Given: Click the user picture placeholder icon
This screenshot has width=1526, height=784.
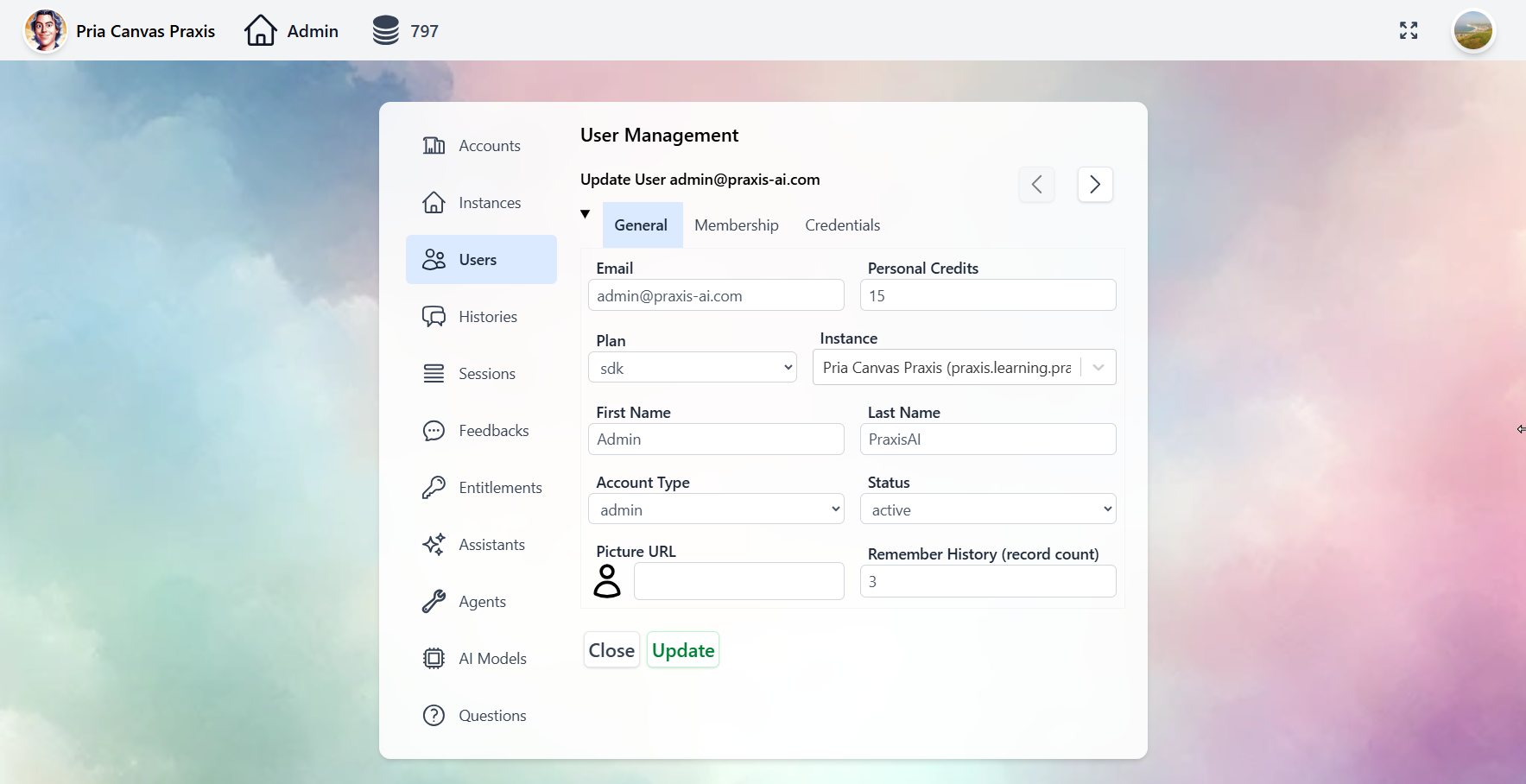Looking at the screenshot, I should 607,581.
